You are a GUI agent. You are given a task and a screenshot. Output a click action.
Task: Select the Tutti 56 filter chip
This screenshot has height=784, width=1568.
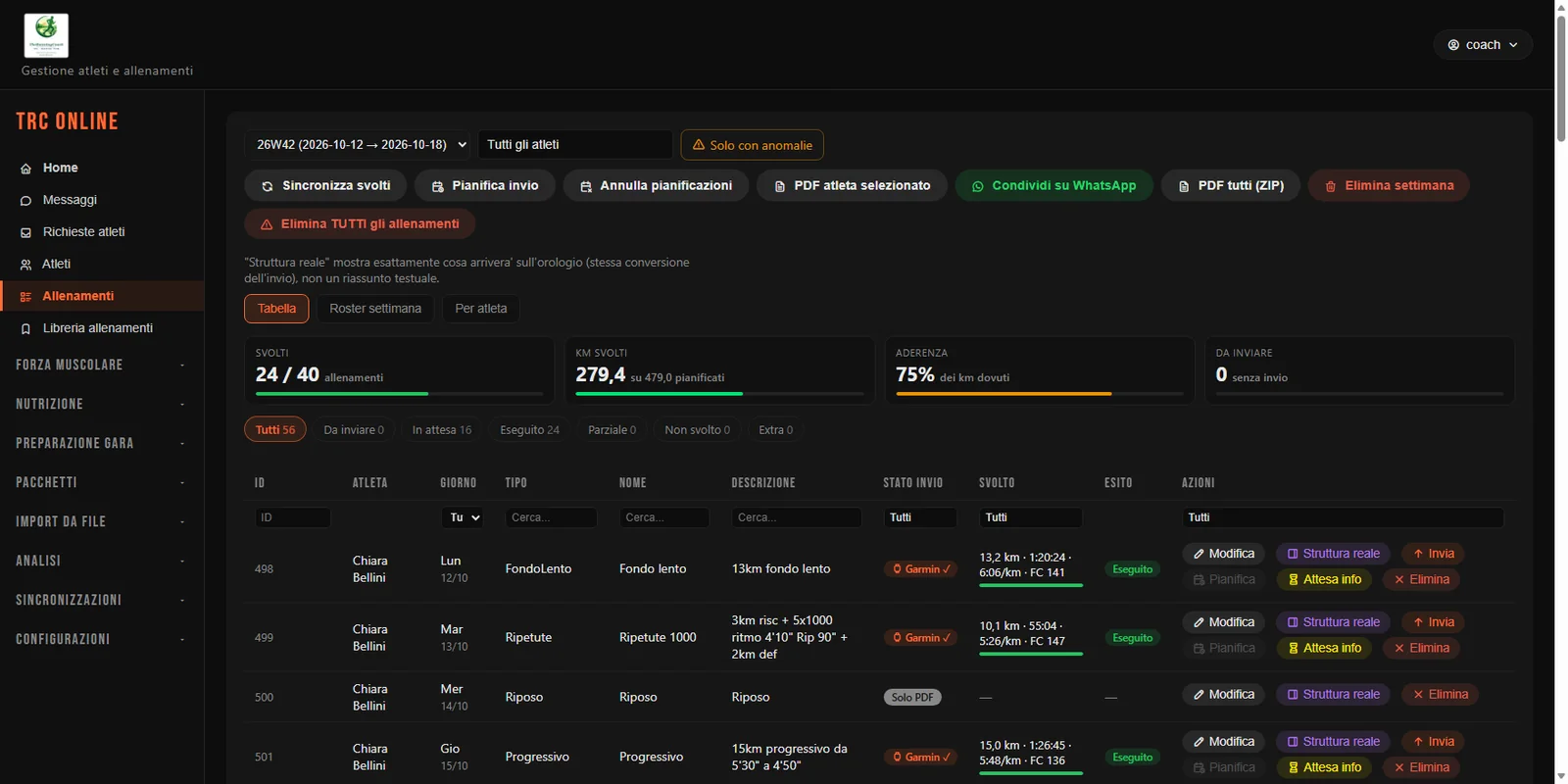(274, 430)
